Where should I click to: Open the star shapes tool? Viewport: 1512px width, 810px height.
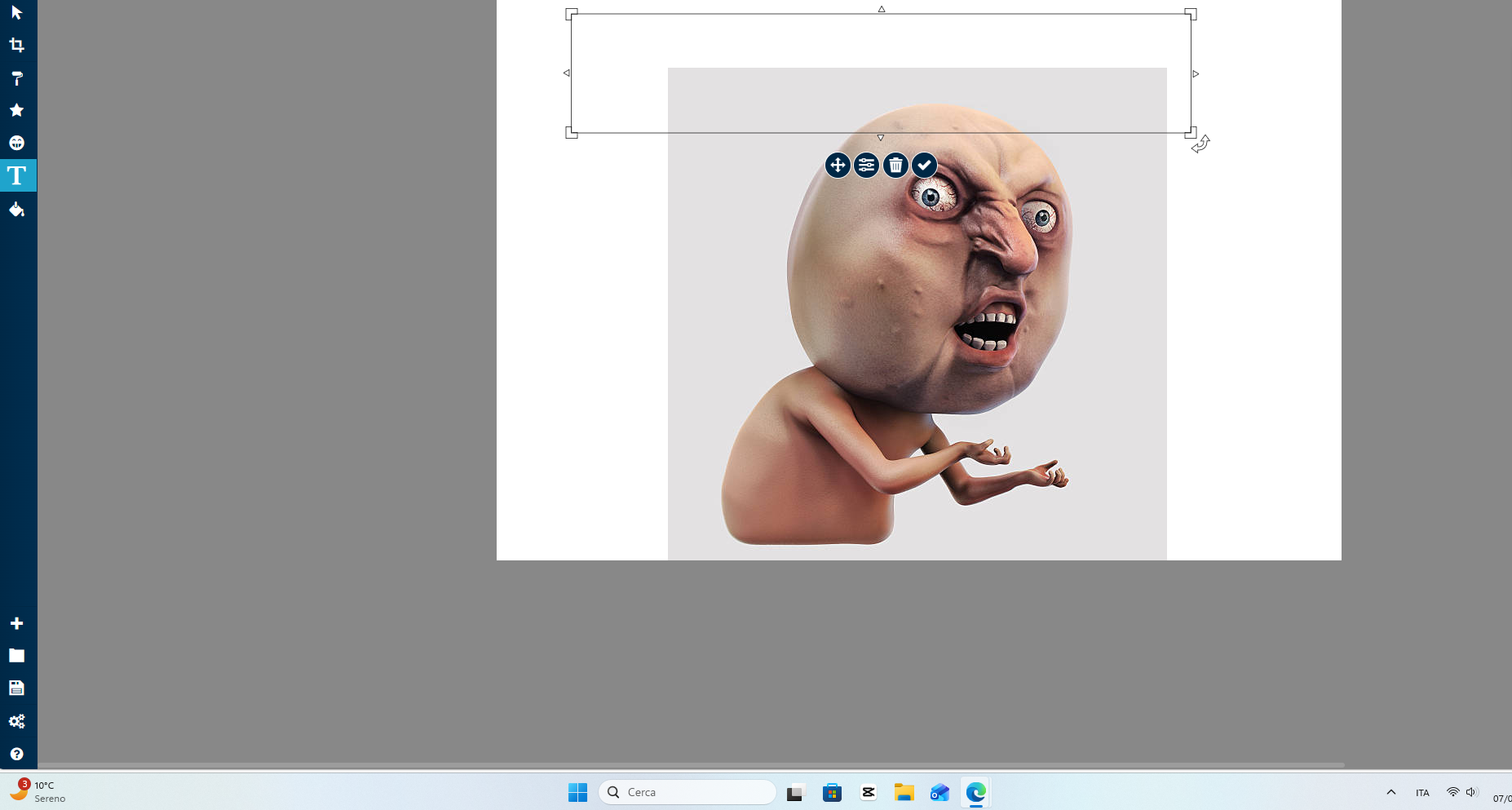pyautogui.click(x=17, y=110)
